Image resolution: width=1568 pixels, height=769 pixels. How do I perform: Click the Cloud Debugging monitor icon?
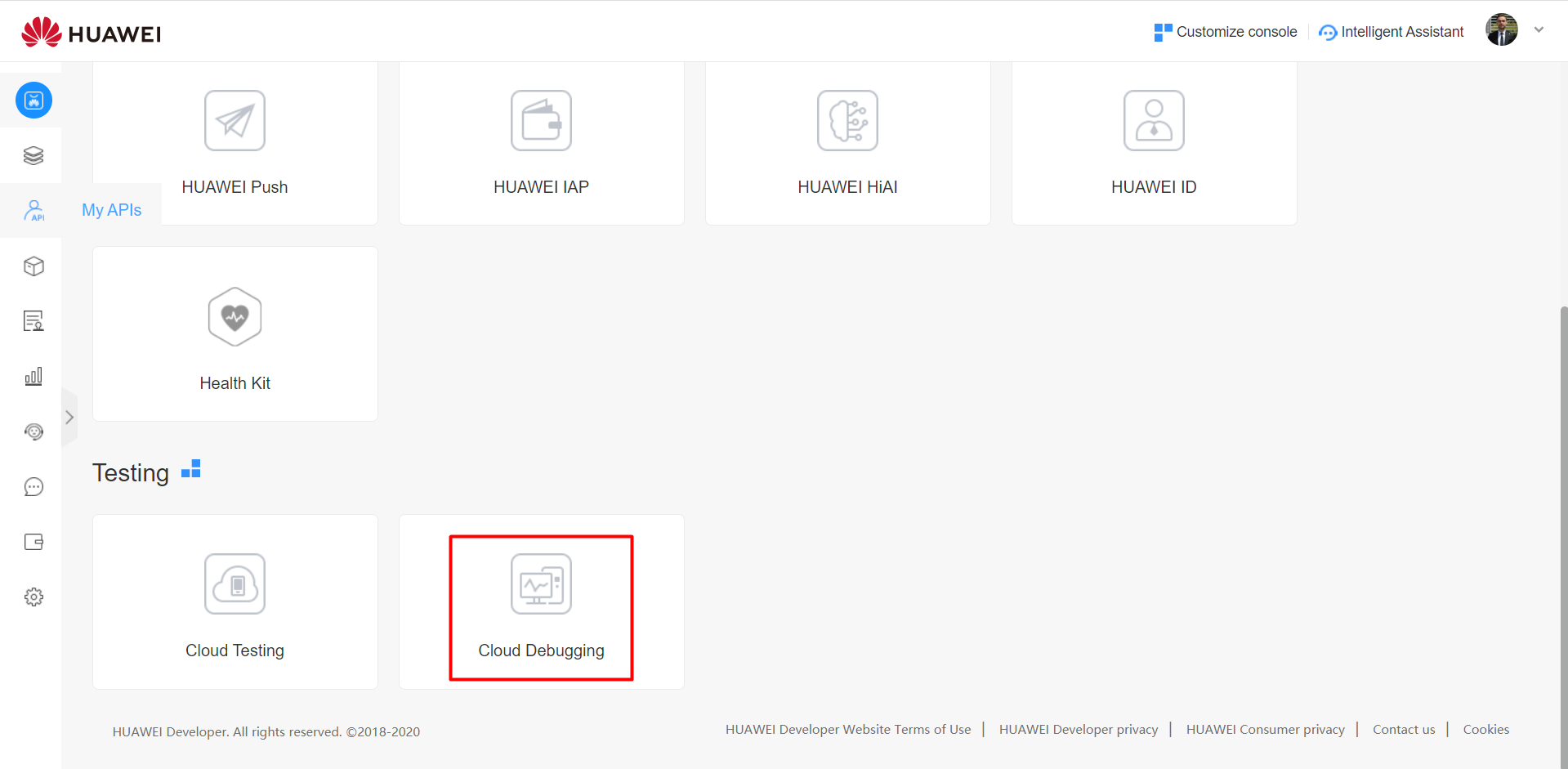pyautogui.click(x=541, y=584)
